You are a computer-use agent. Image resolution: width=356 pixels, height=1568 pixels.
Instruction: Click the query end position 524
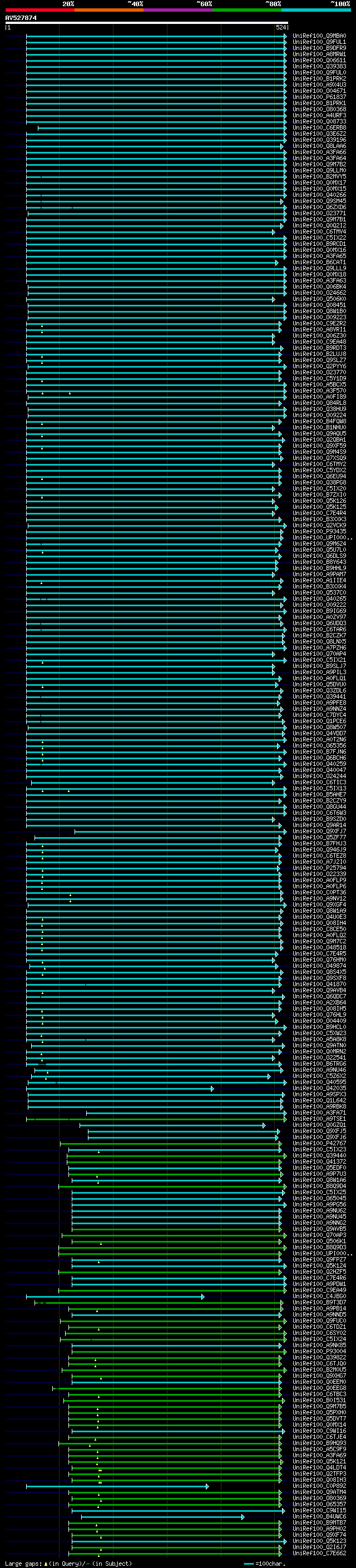click(280, 27)
